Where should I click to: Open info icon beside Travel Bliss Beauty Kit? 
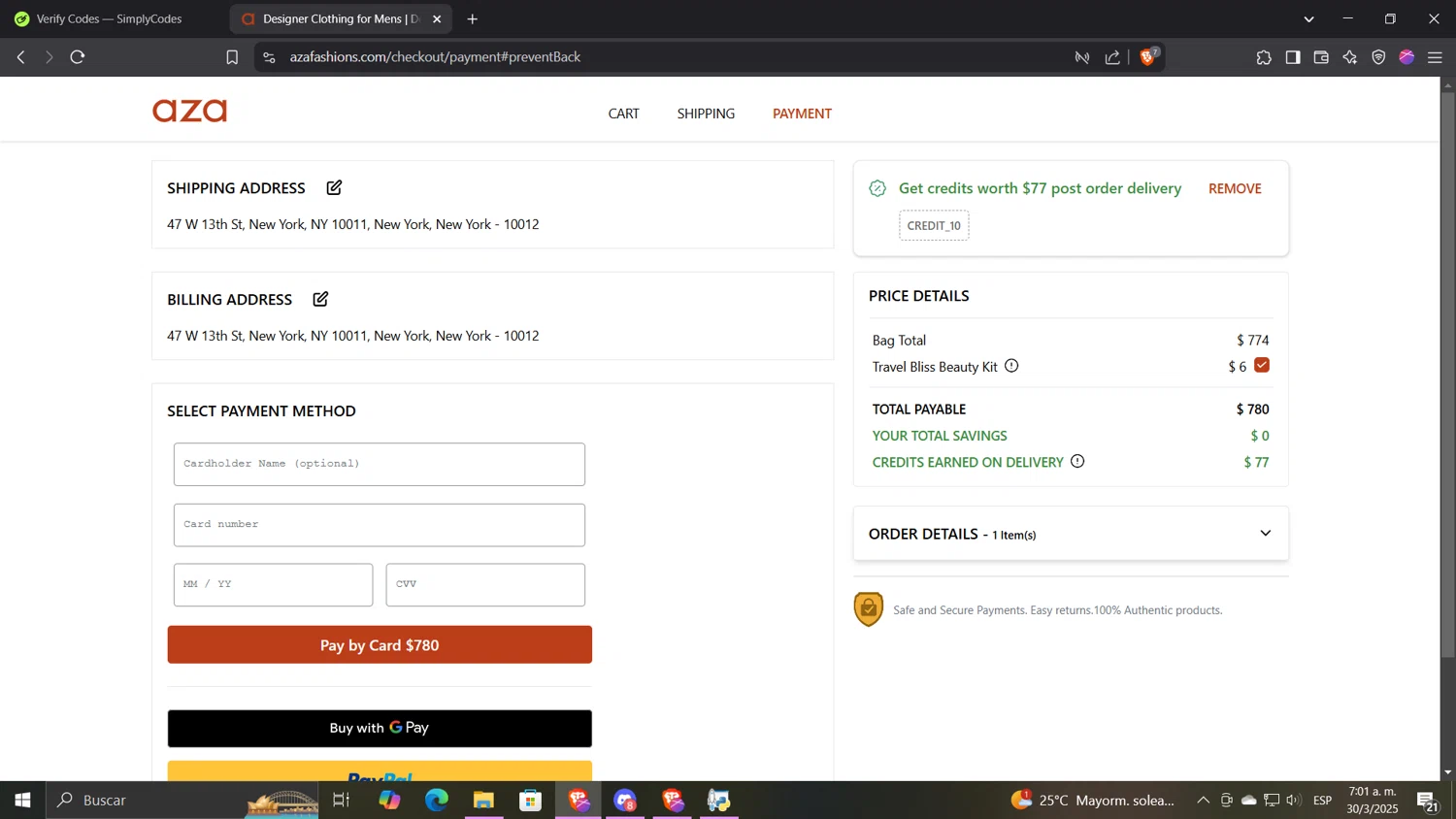(1011, 366)
